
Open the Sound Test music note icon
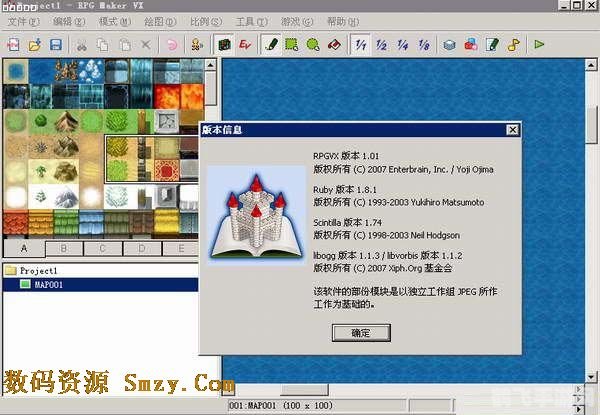pos(514,45)
